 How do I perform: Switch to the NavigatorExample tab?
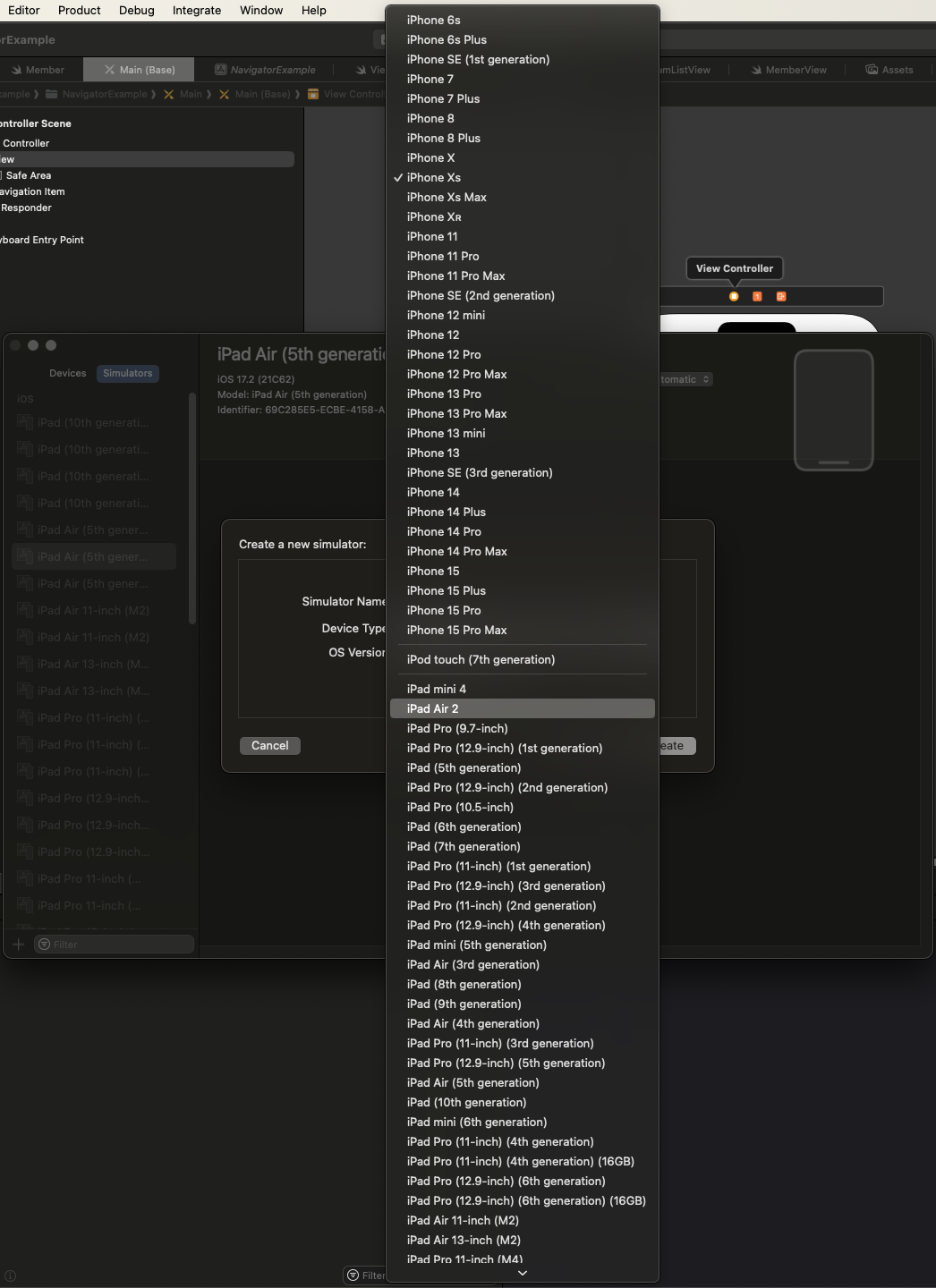(265, 70)
